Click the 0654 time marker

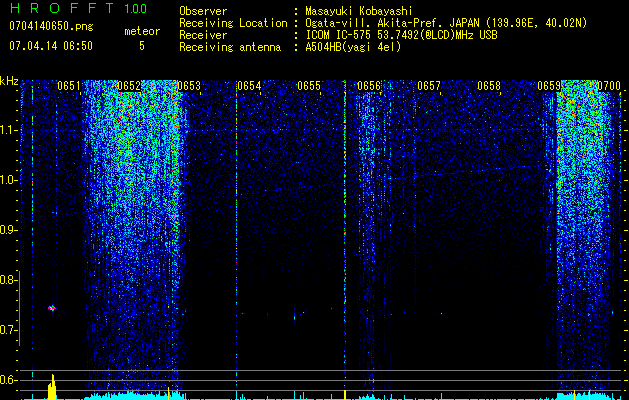pos(249,86)
